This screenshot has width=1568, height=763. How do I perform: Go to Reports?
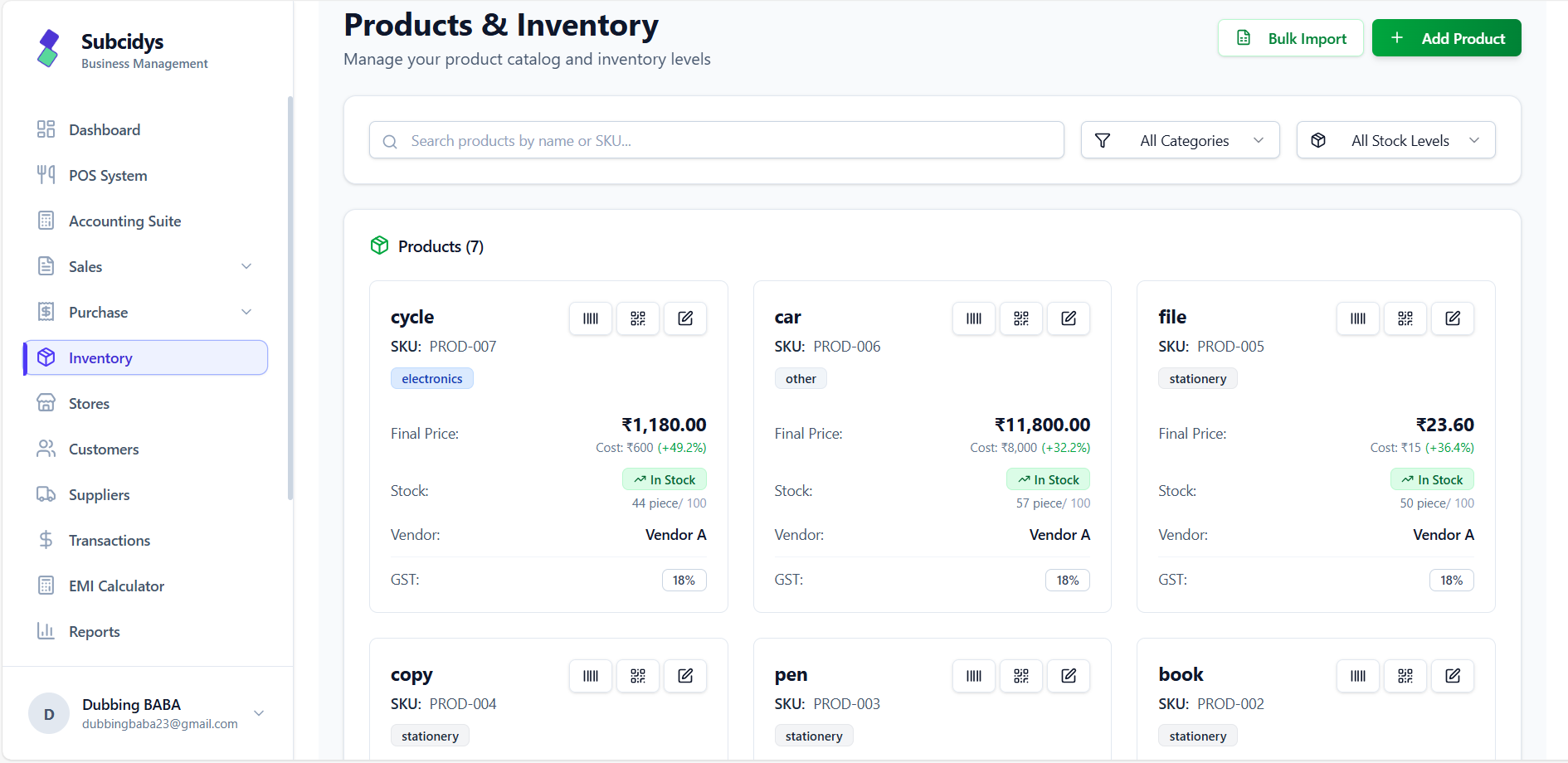point(145,631)
